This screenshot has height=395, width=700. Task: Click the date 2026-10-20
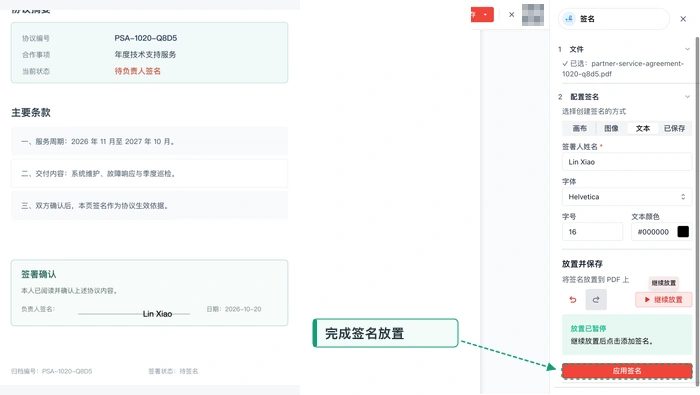243,309
